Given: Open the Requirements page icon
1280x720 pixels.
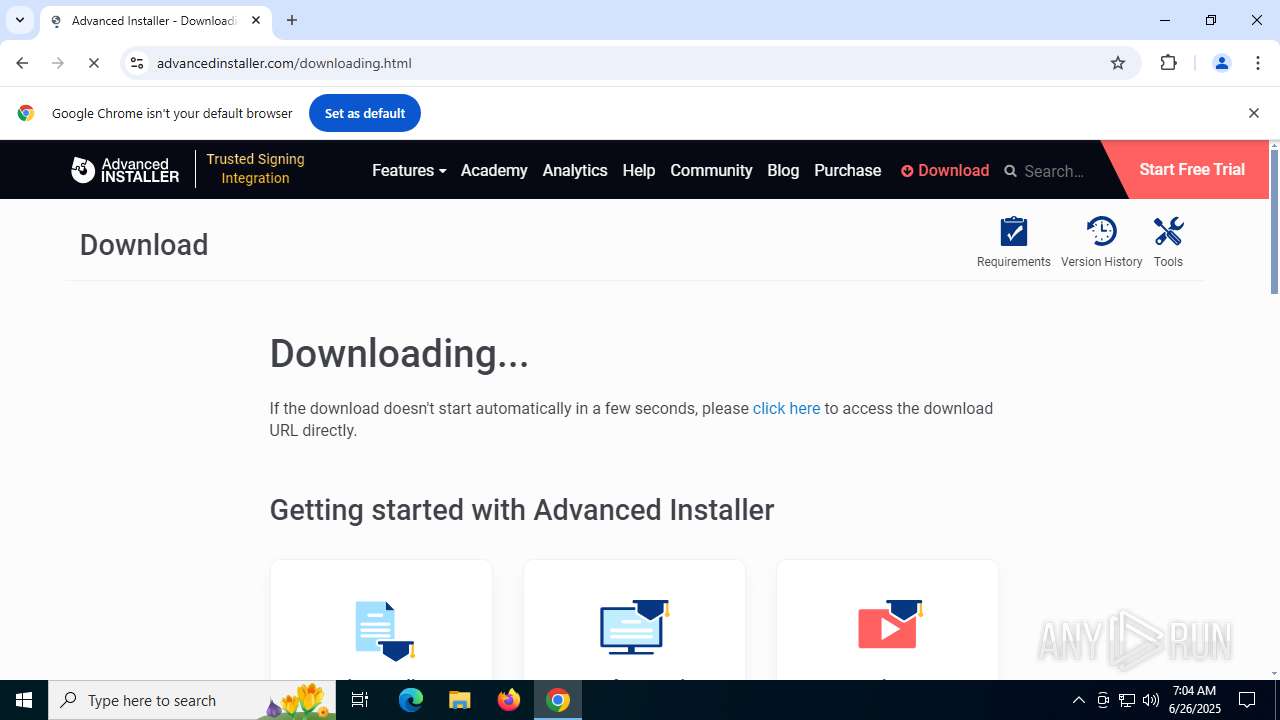Looking at the screenshot, I should tap(1013, 232).
